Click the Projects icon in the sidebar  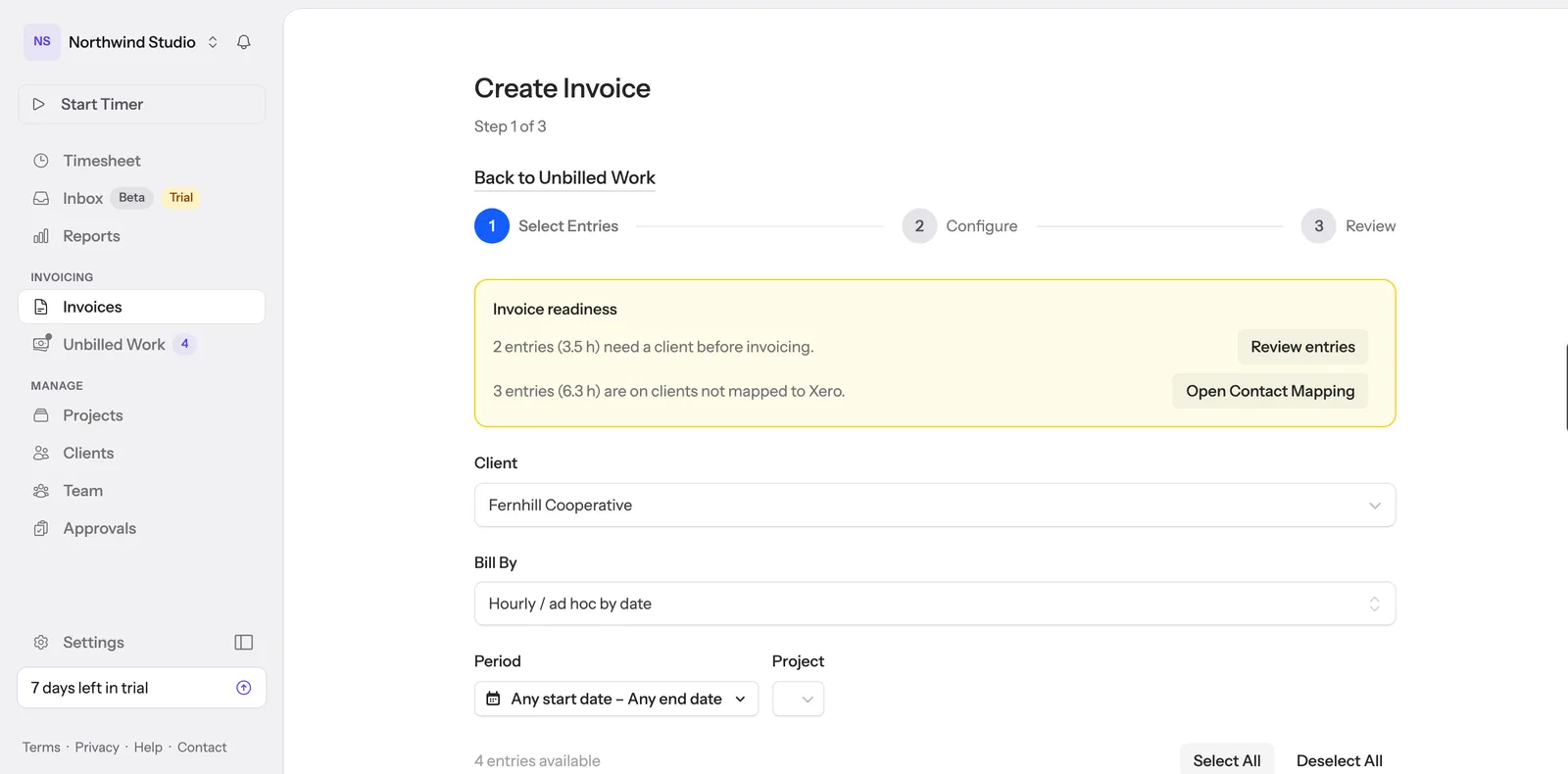click(x=41, y=415)
